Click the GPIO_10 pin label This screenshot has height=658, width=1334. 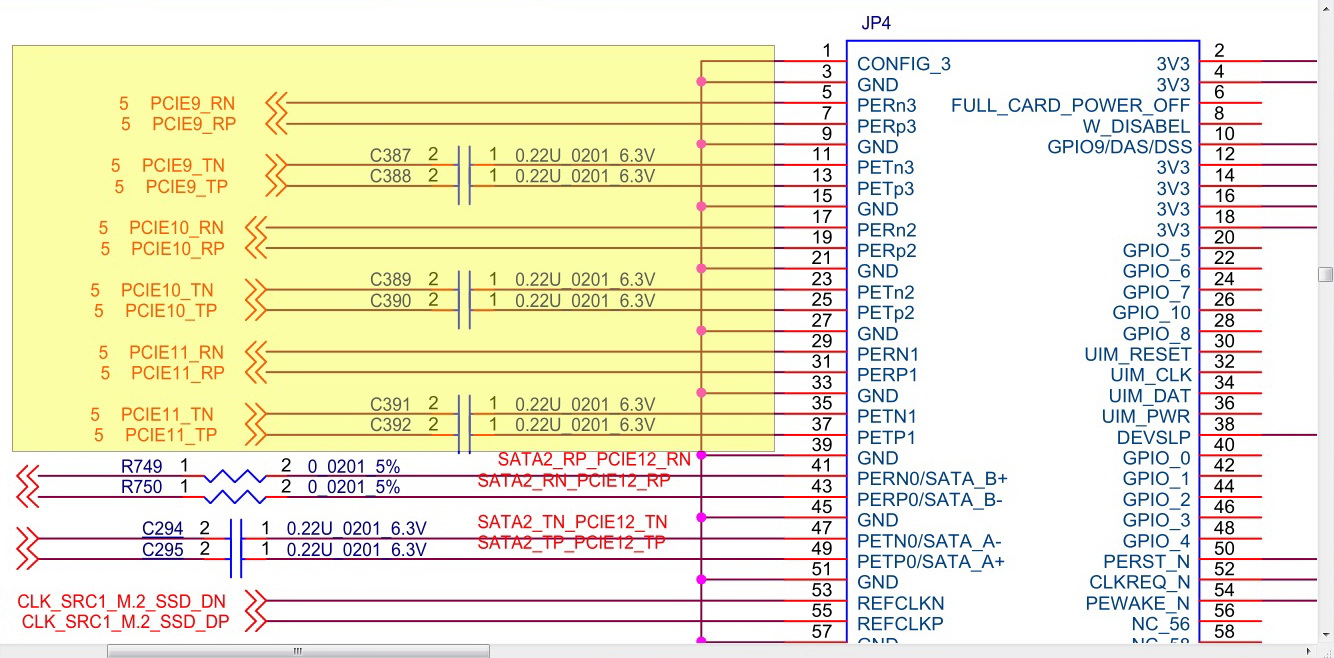click(1152, 312)
